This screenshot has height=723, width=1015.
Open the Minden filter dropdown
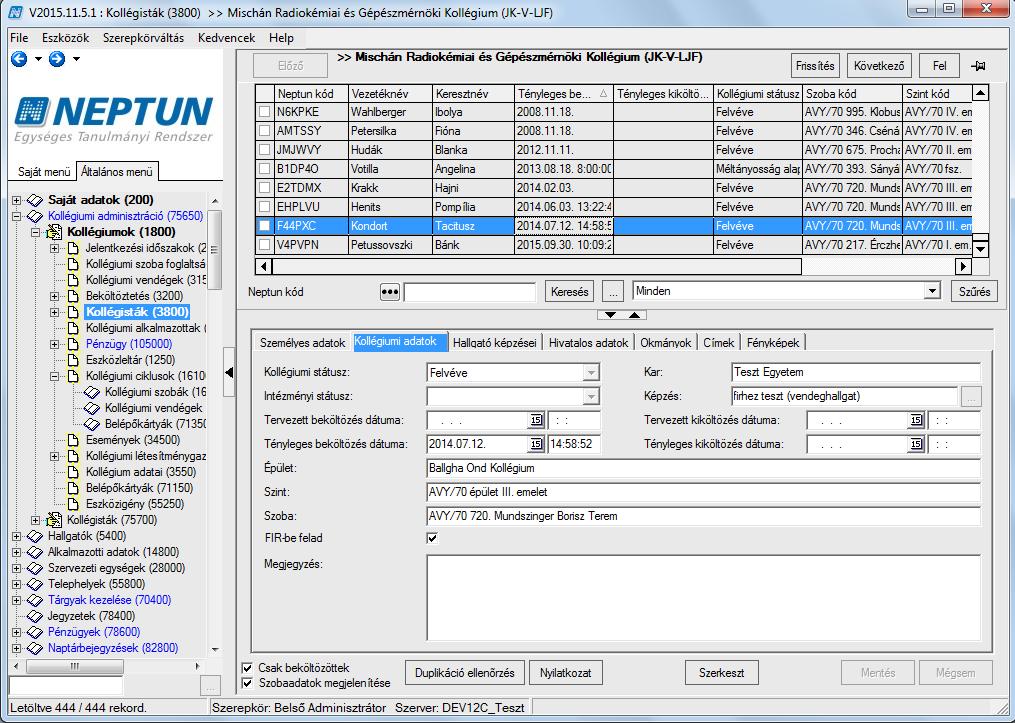[x=931, y=291]
